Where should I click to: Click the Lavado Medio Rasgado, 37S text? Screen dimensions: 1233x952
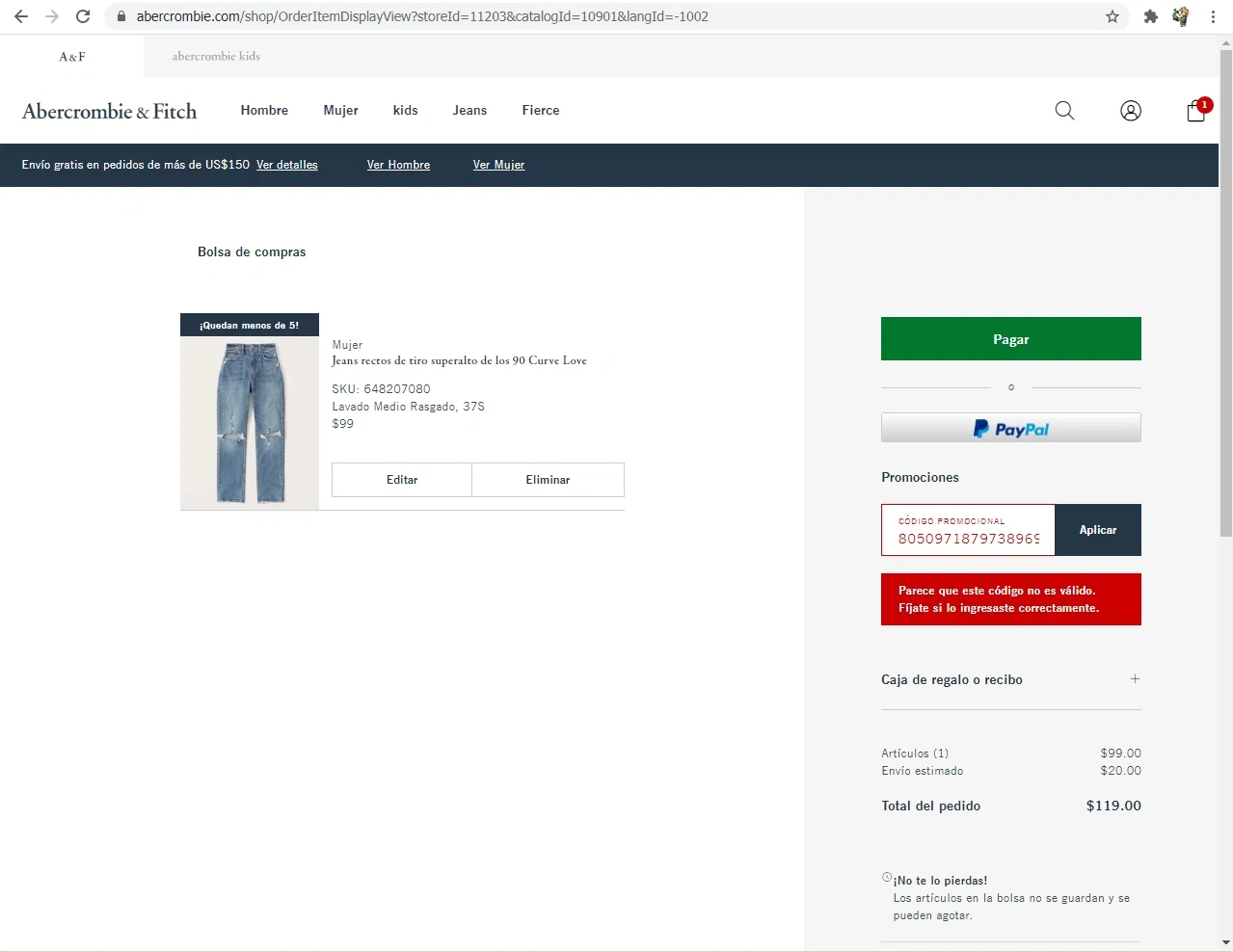coord(408,407)
